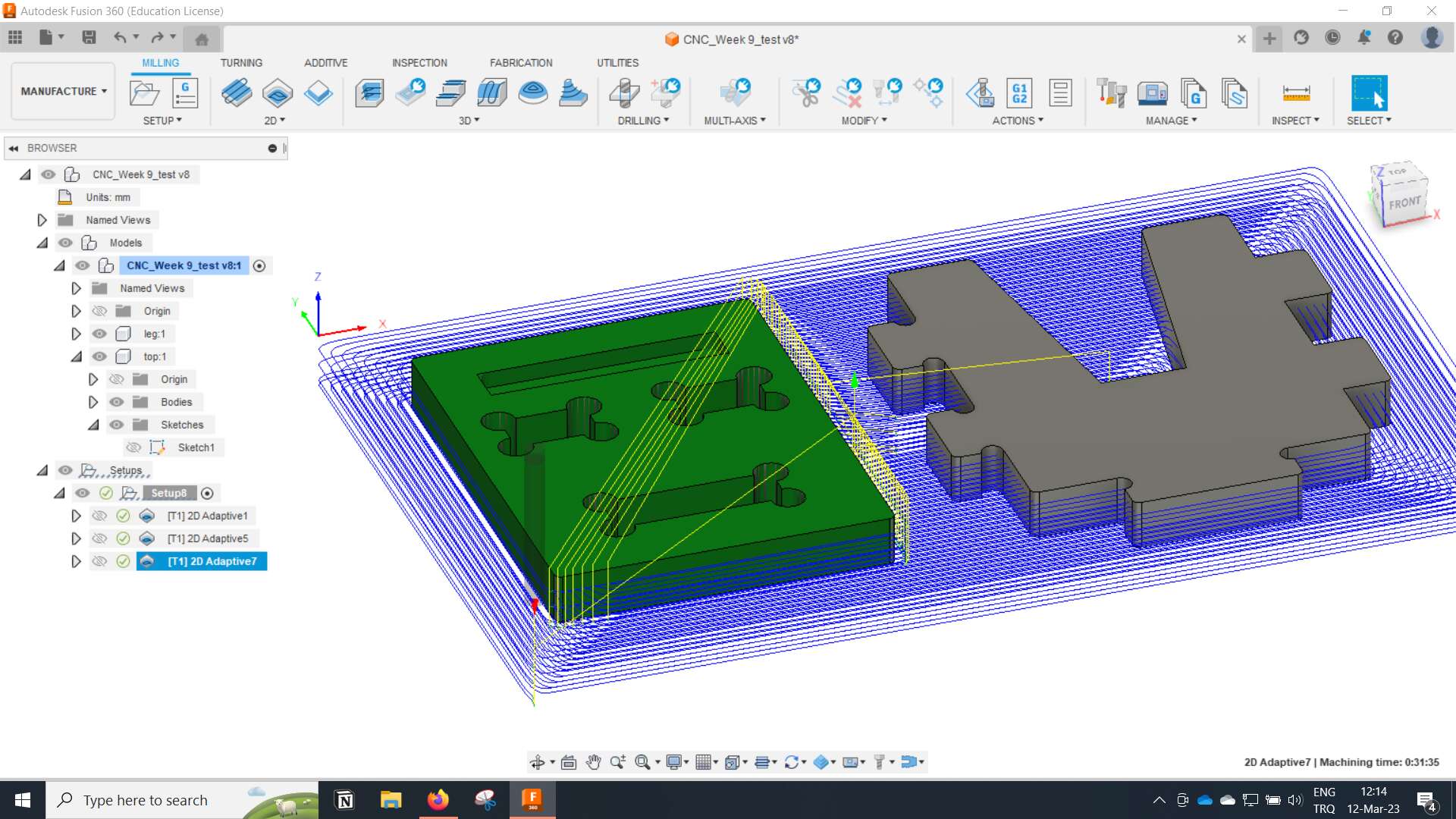Select the 3D Parallel toolpath tool
The height and width of the screenshot is (819, 1456).
pos(451,93)
